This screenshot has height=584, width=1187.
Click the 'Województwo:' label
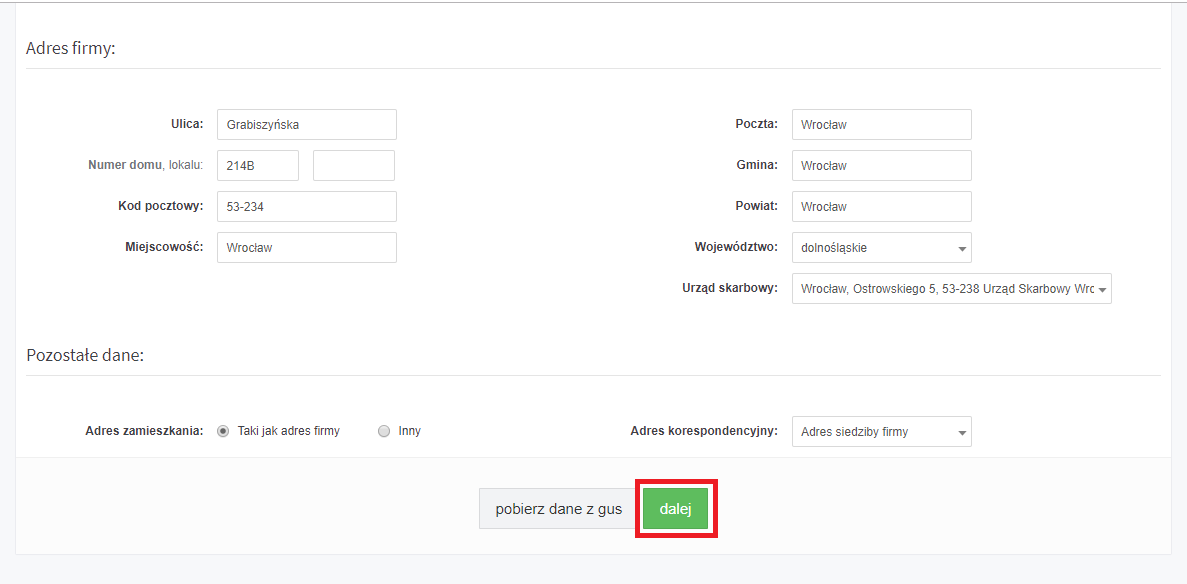[x=736, y=247]
